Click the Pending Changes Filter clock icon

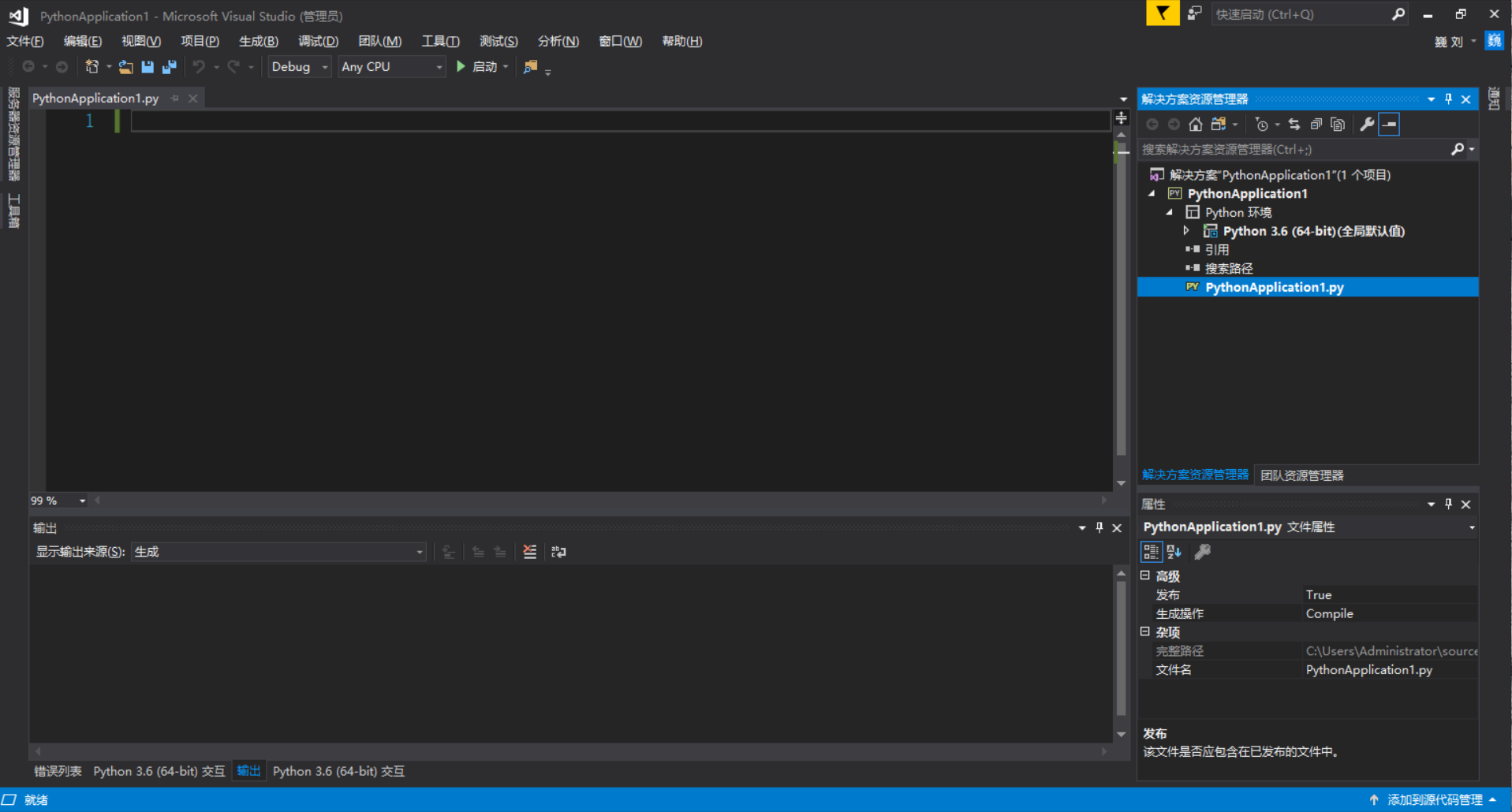[x=1261, y=124]
